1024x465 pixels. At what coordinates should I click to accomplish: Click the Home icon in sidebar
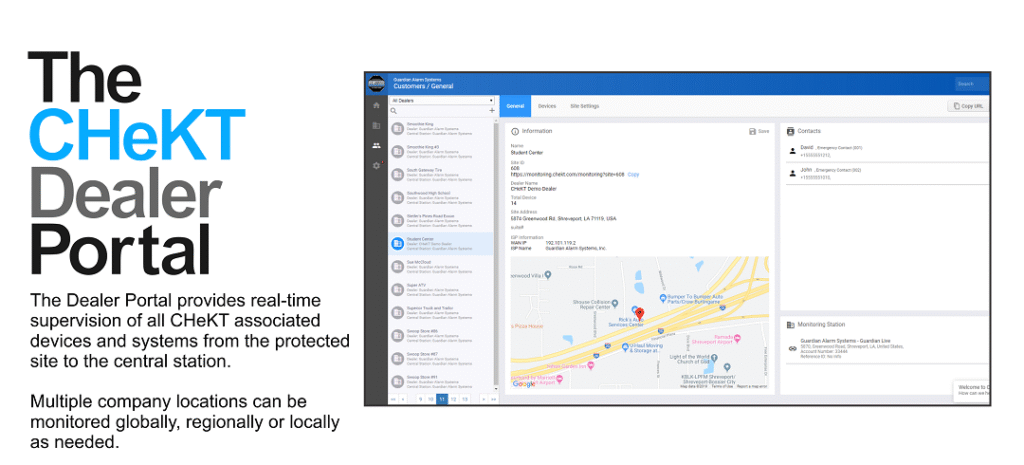click(x=376, y=105)
